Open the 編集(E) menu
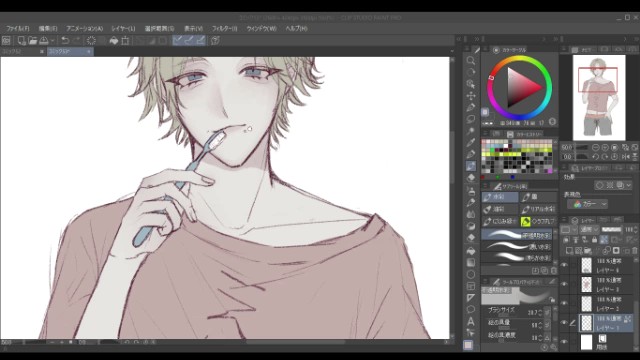Image resolution: width=640 pixels, height=360 pixels. point(48,29)
